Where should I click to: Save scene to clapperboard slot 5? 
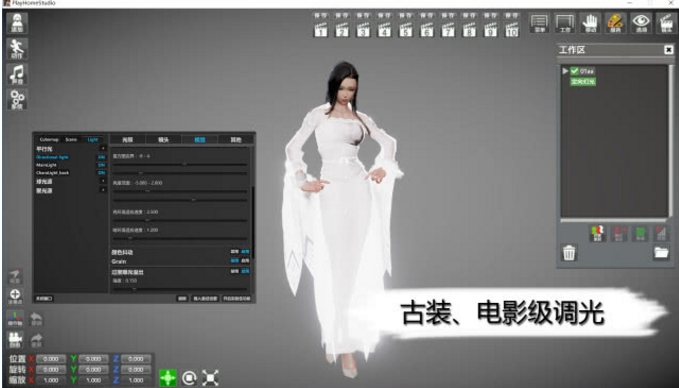(405, 25)
